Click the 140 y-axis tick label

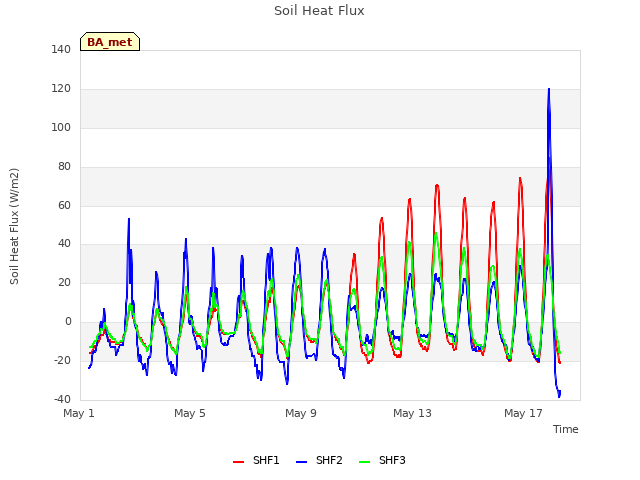tap(61, 50)
